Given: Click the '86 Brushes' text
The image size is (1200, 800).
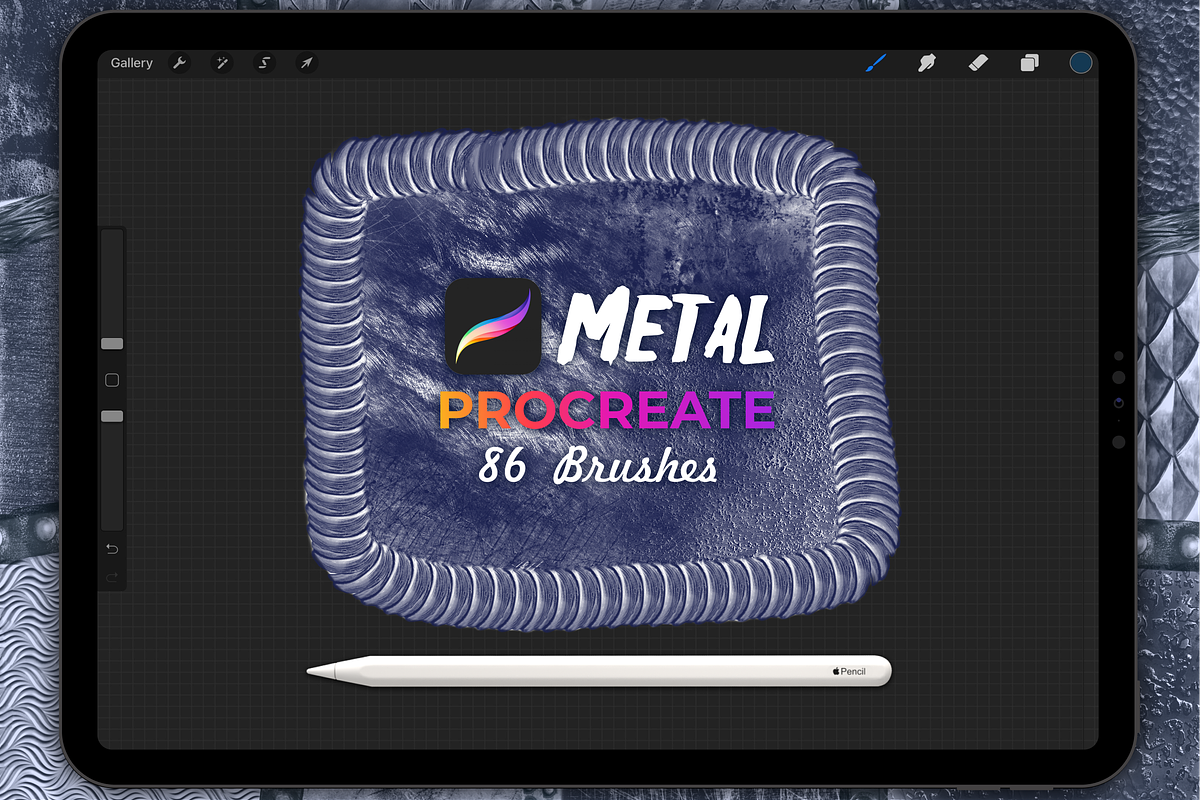Looking at the screenshot, I should pos(598,466).
